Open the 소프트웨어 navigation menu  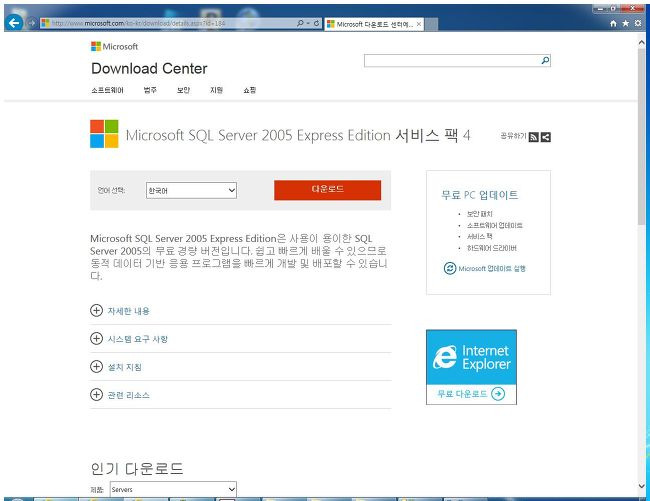[107, 90]
